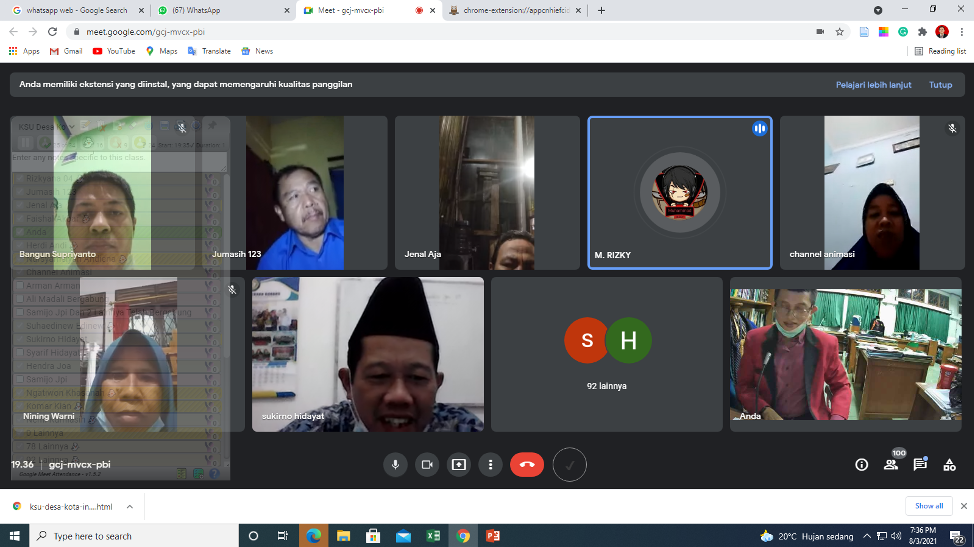Toggle checkbox next to Hendra Joa

(20, 366)
